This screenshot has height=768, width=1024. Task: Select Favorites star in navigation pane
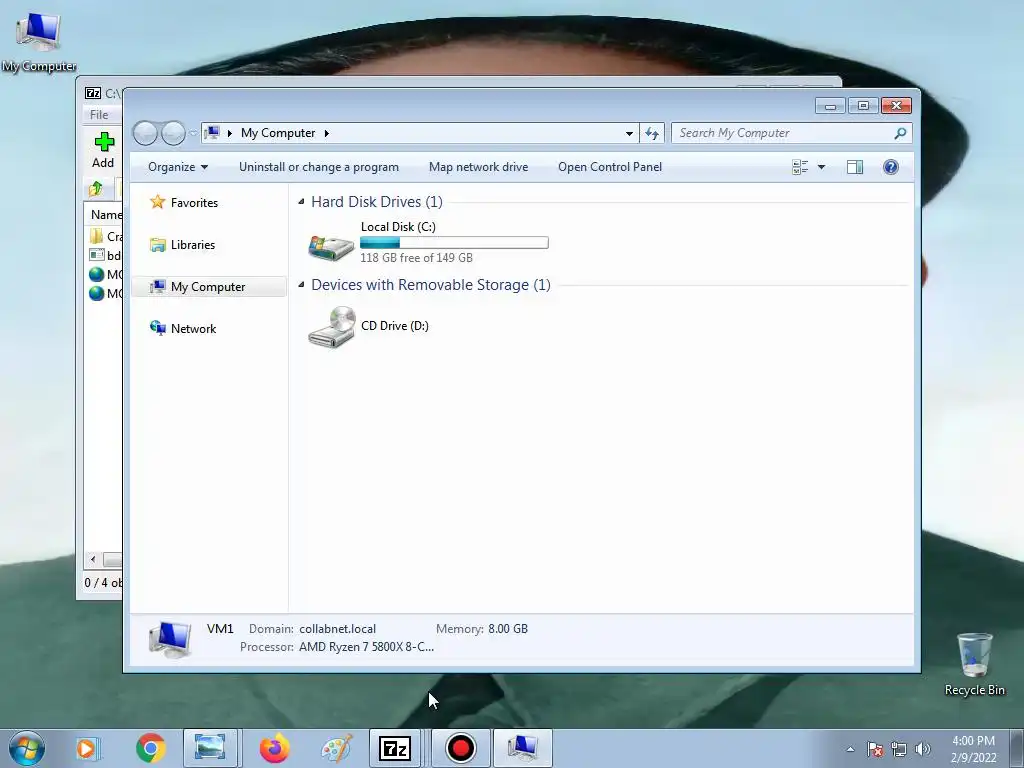click(157, 202)
